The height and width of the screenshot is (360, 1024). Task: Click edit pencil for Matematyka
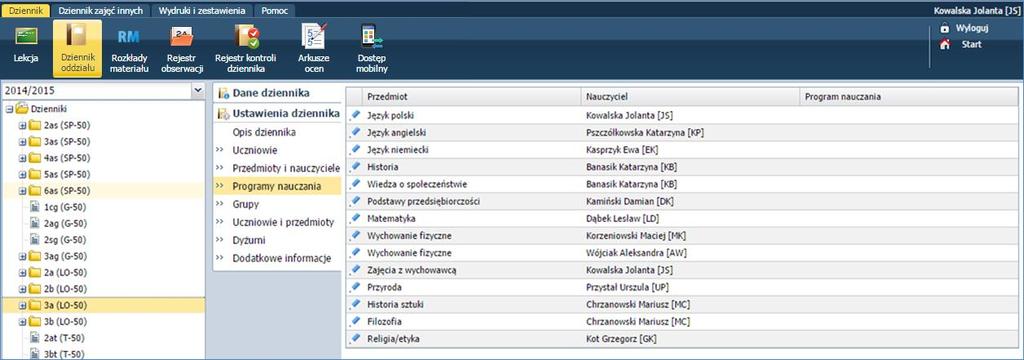(355, 218)
